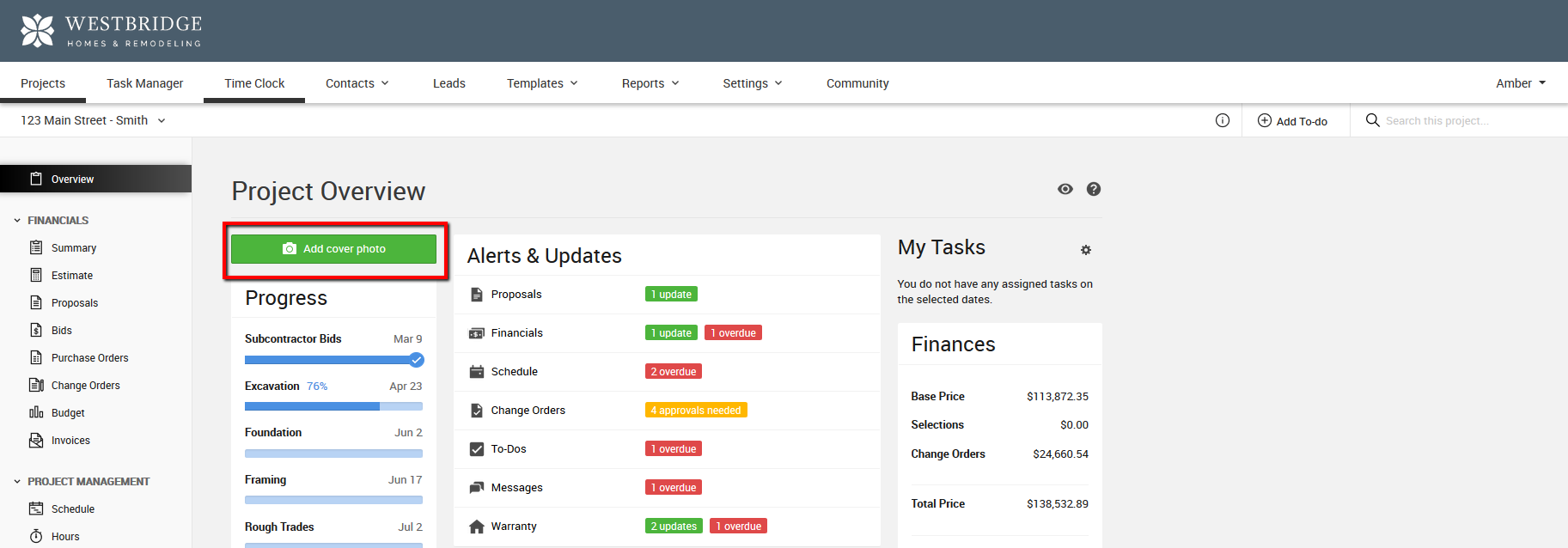The height and width of the screenshot is (548, 1568).
Task: Toggle the eye visibility icon on overview
Action: click(1065, 189)
